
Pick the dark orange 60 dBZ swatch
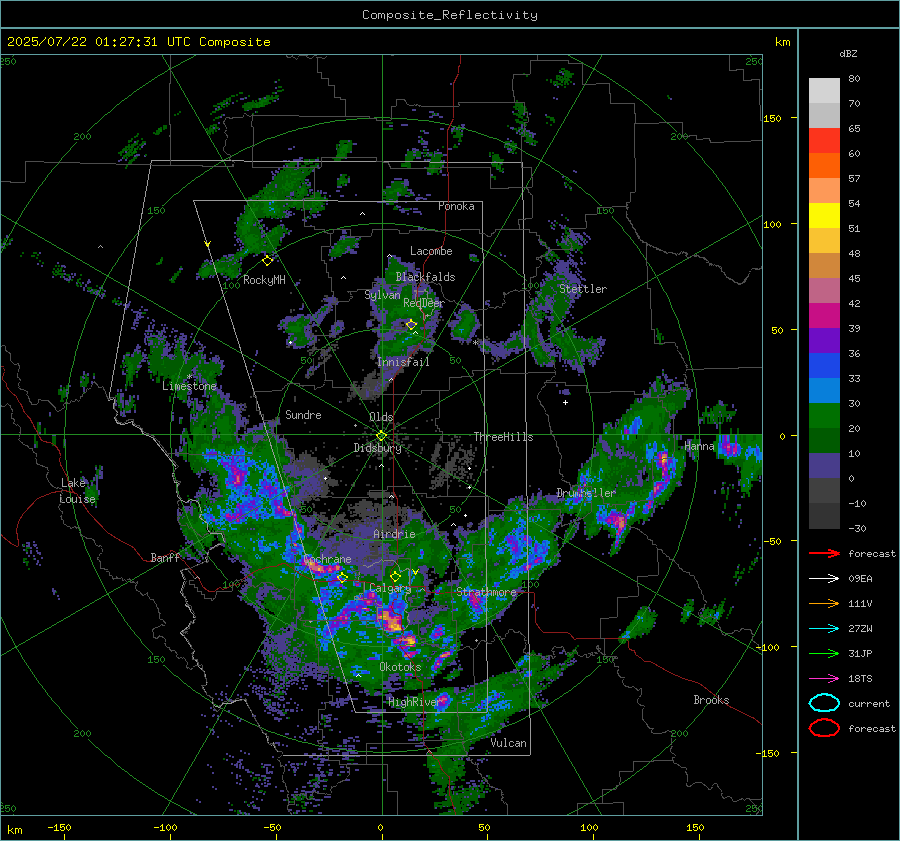click(x=824, y=165)
